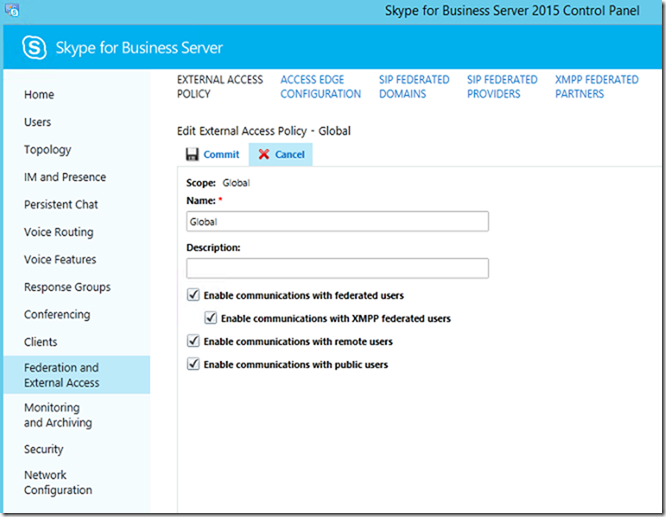Select Federation and External Access
The height and width of the screenshot is (517, 666).
tap(76, 375)
